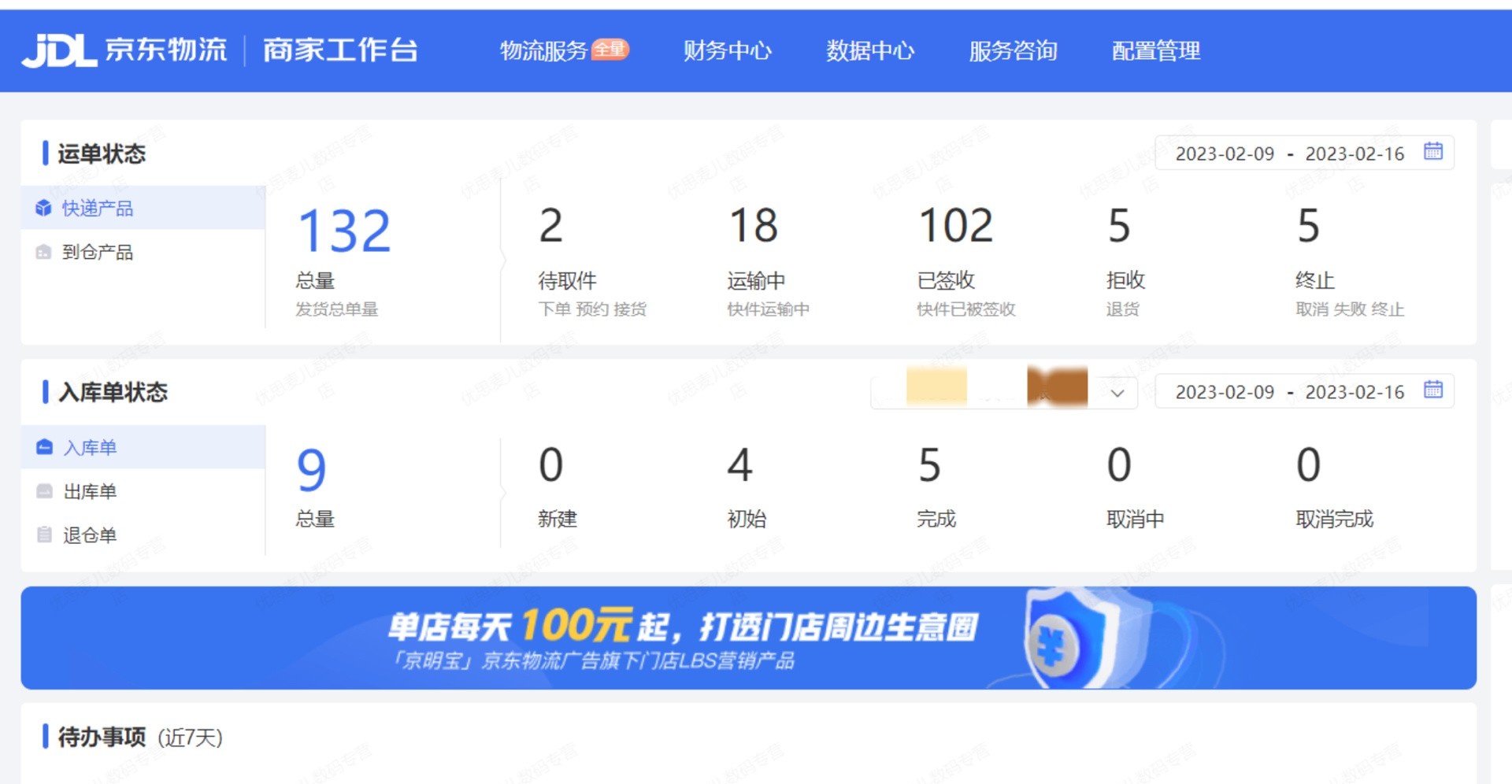Open the 物流服务 menu
The width and height of the screenshot is (1512, 784).
(544, 50)
